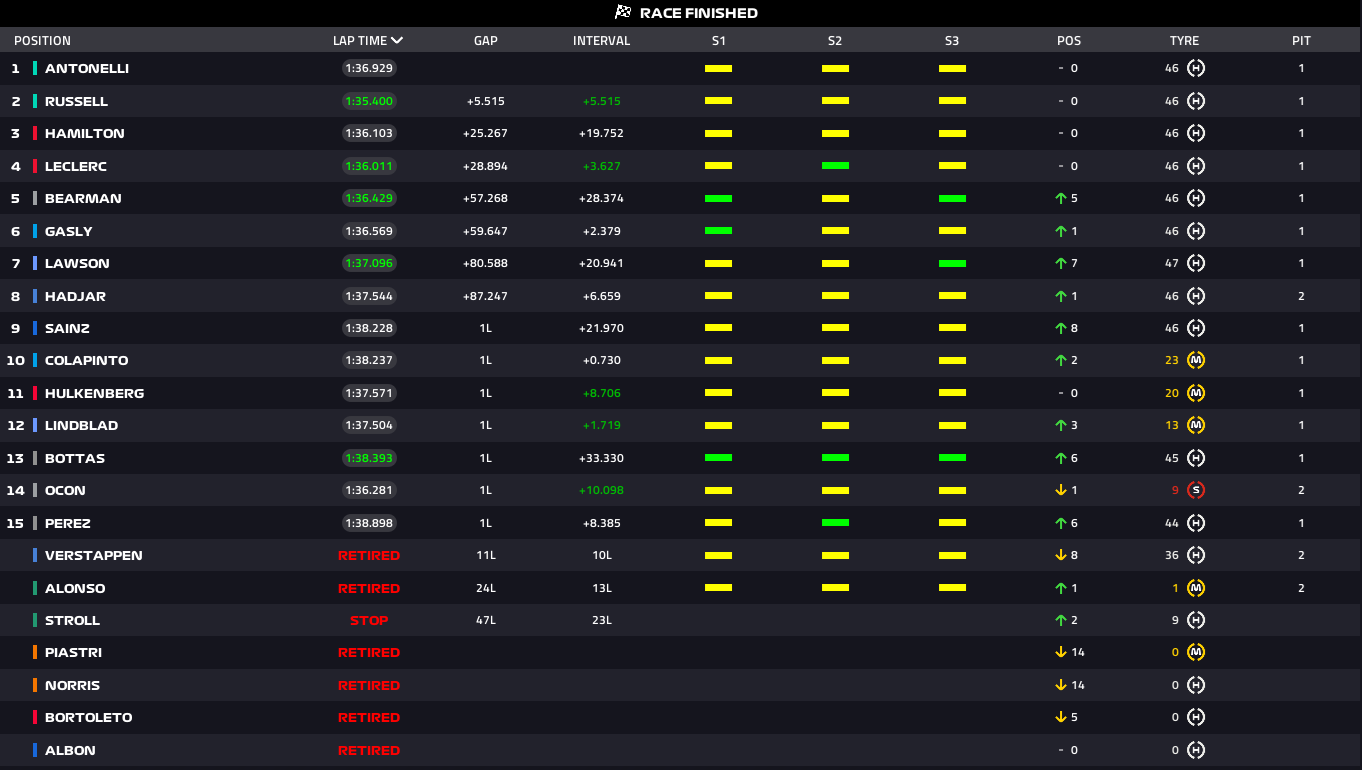Click Leclerc's lap time 1:36.011

tap(369, 166)
